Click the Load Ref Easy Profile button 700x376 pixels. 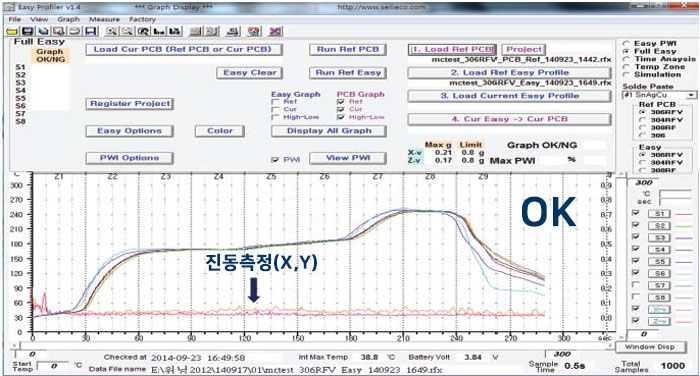point(509,73)
